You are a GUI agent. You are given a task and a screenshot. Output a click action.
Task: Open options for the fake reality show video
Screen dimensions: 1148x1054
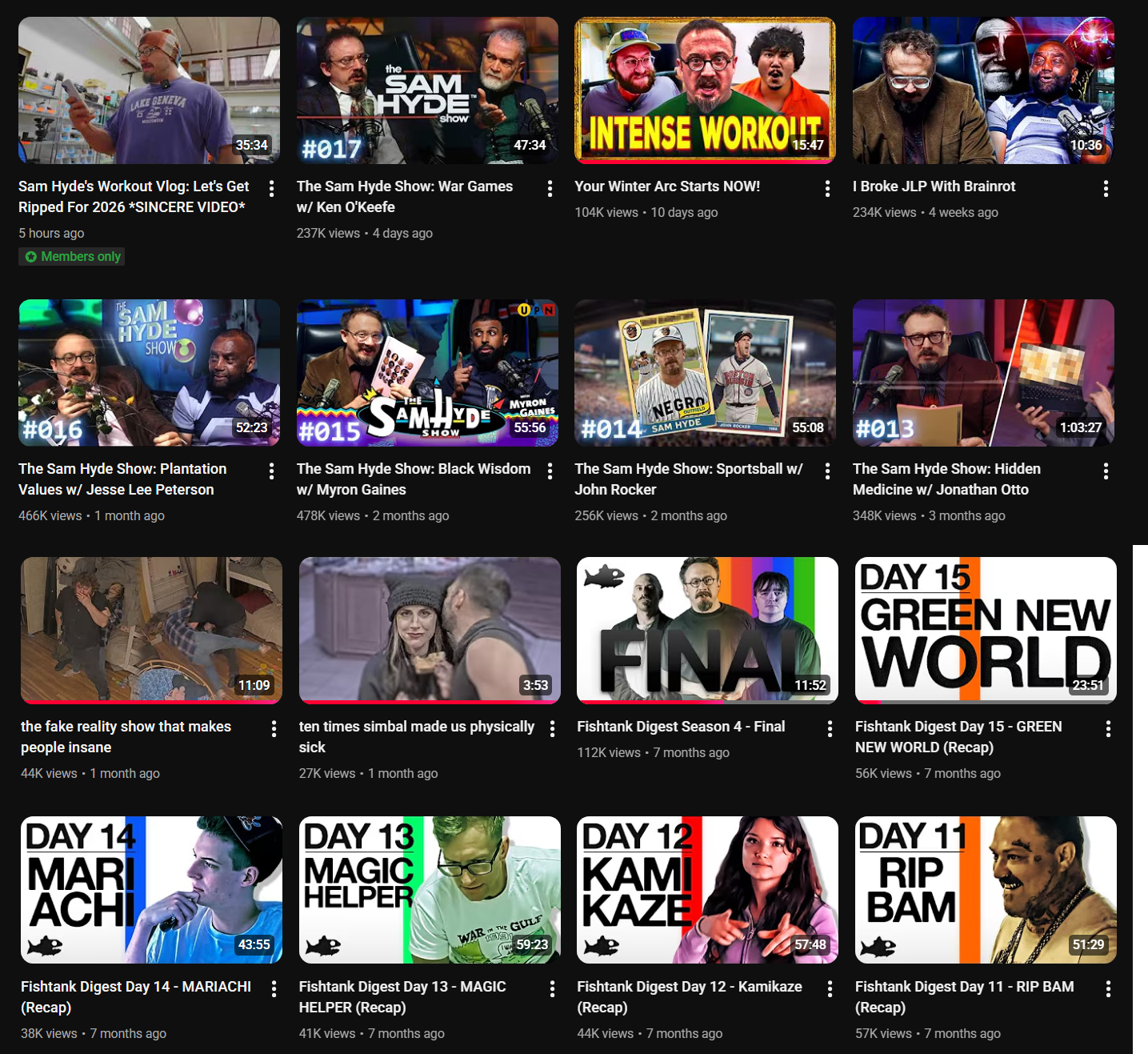point(274,728)
